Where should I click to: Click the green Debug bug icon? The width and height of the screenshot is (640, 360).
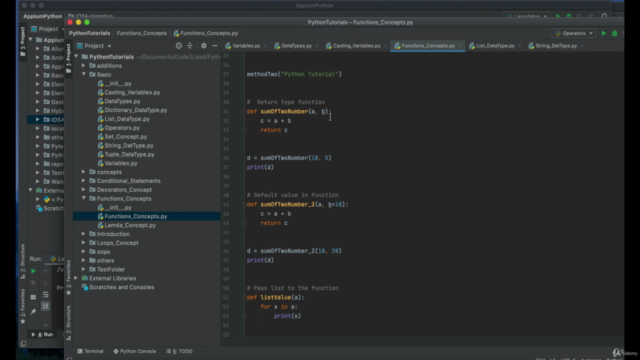point(615,33)
